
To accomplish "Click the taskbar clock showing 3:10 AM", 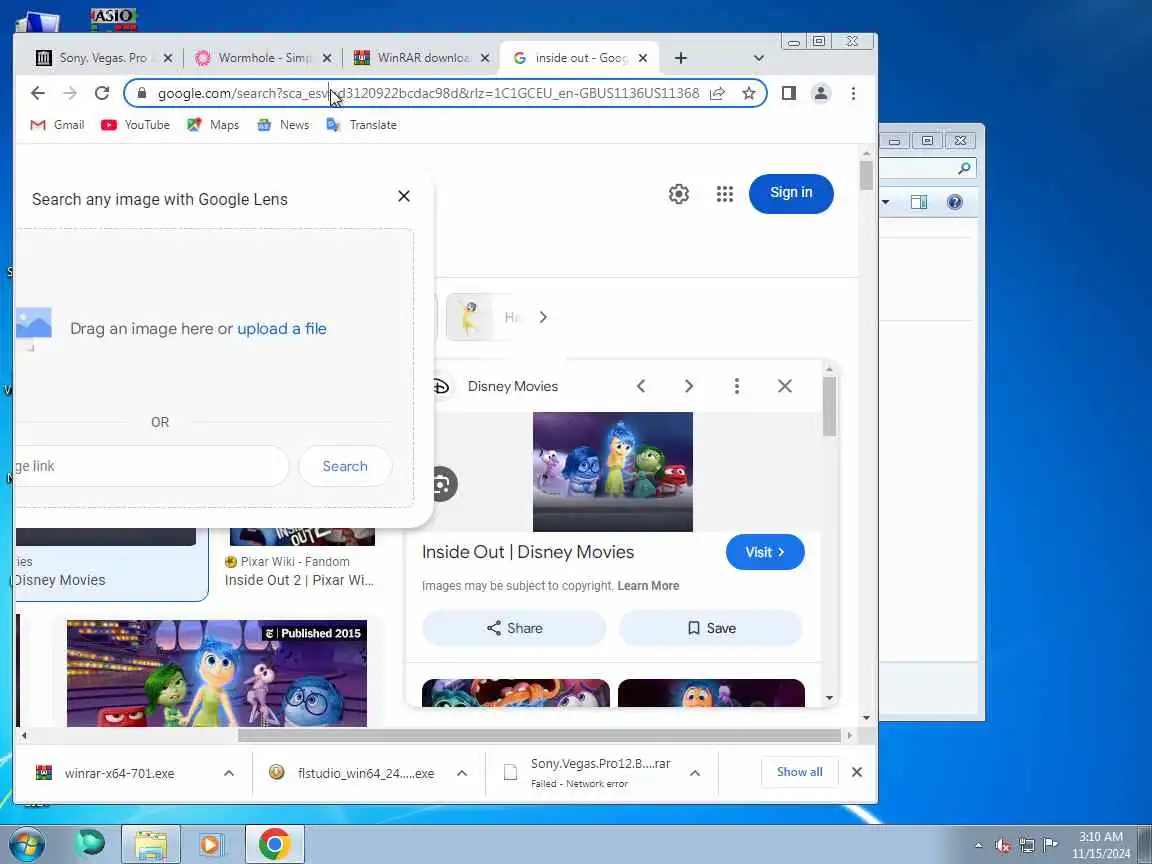I will coord(1101,845).
